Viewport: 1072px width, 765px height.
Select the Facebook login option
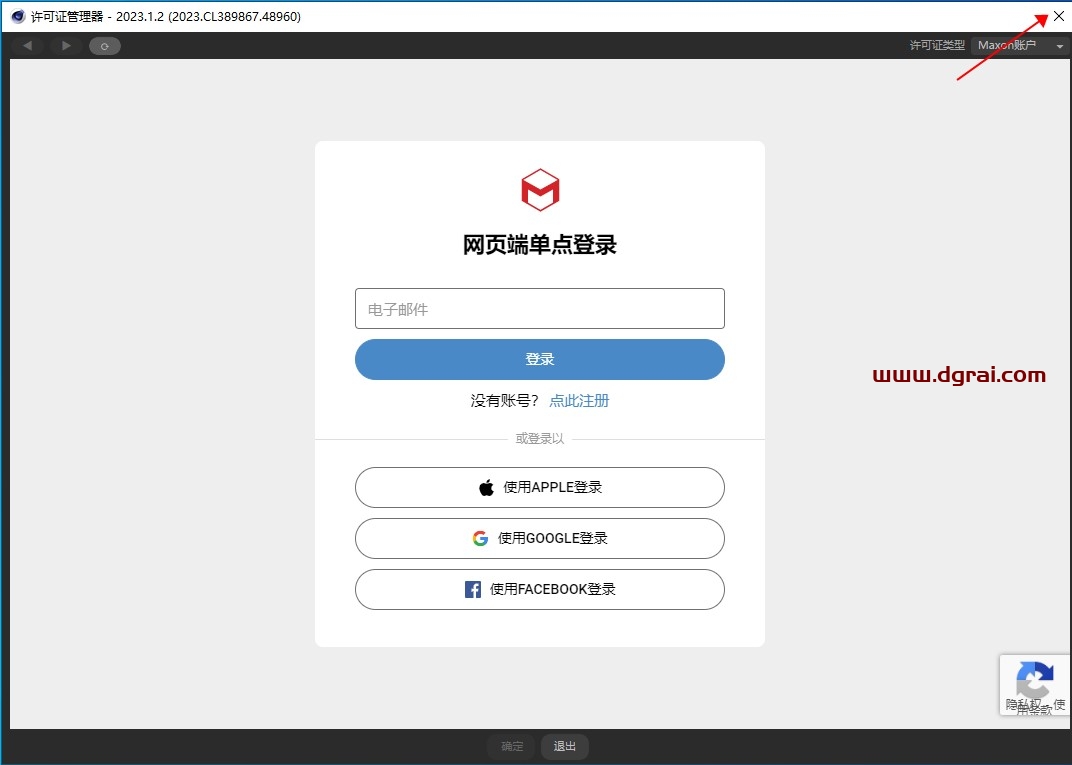point(540,589)
